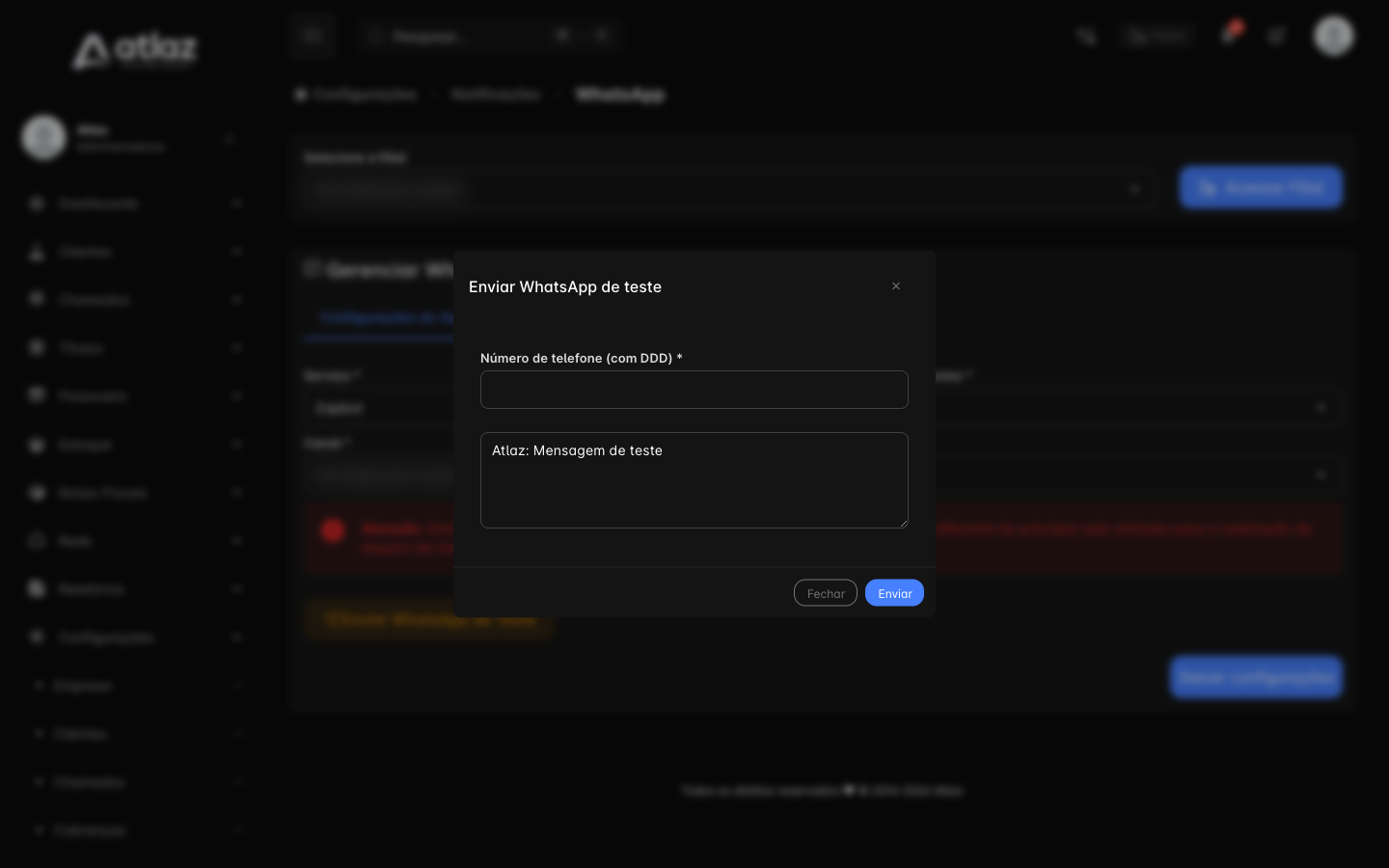Select the Notificações breadcrumb link
Screen dimensions: 1389x868
pyautogui.click(x=496, y=95)
